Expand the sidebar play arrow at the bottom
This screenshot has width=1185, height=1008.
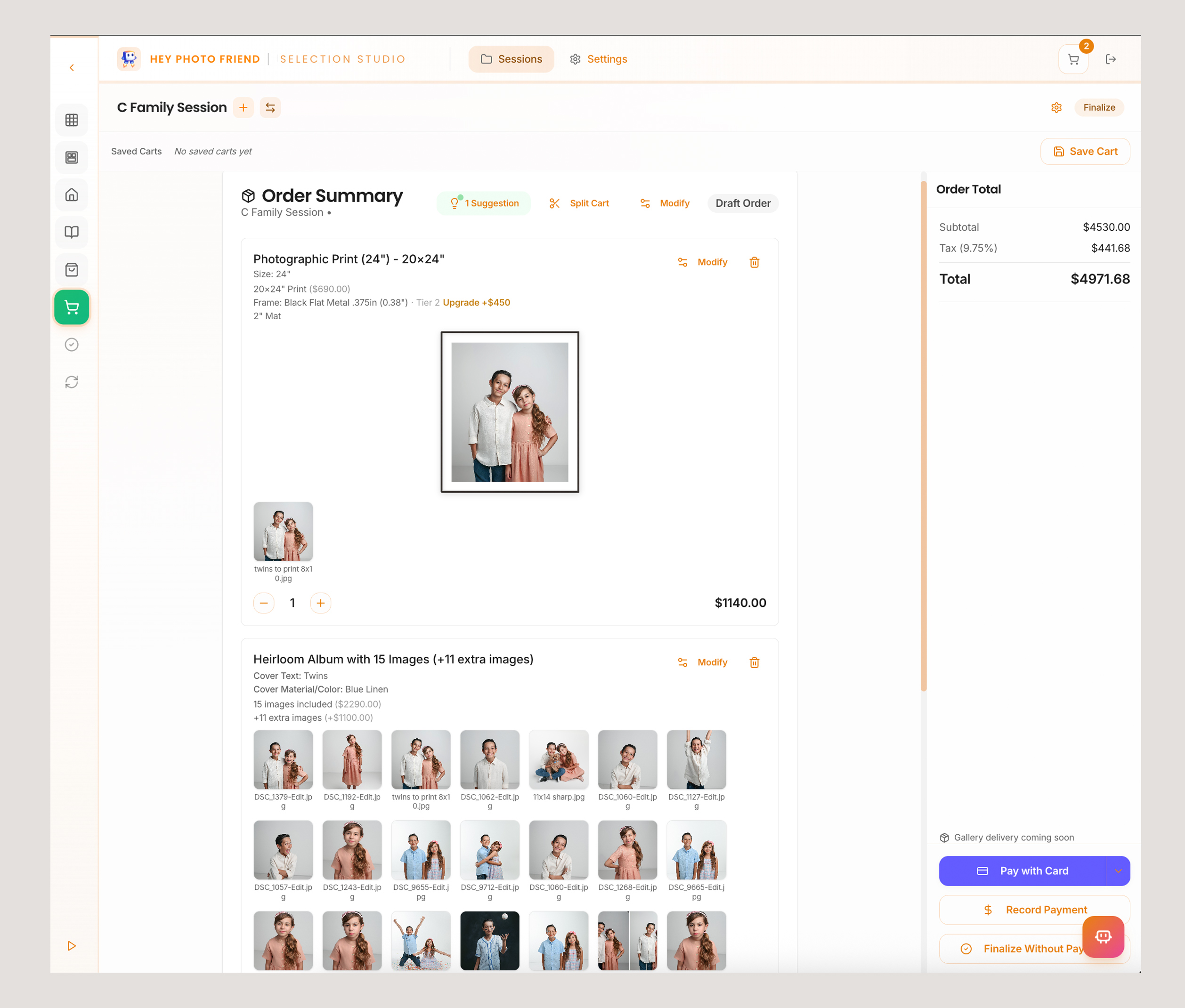tap(72, 946)
